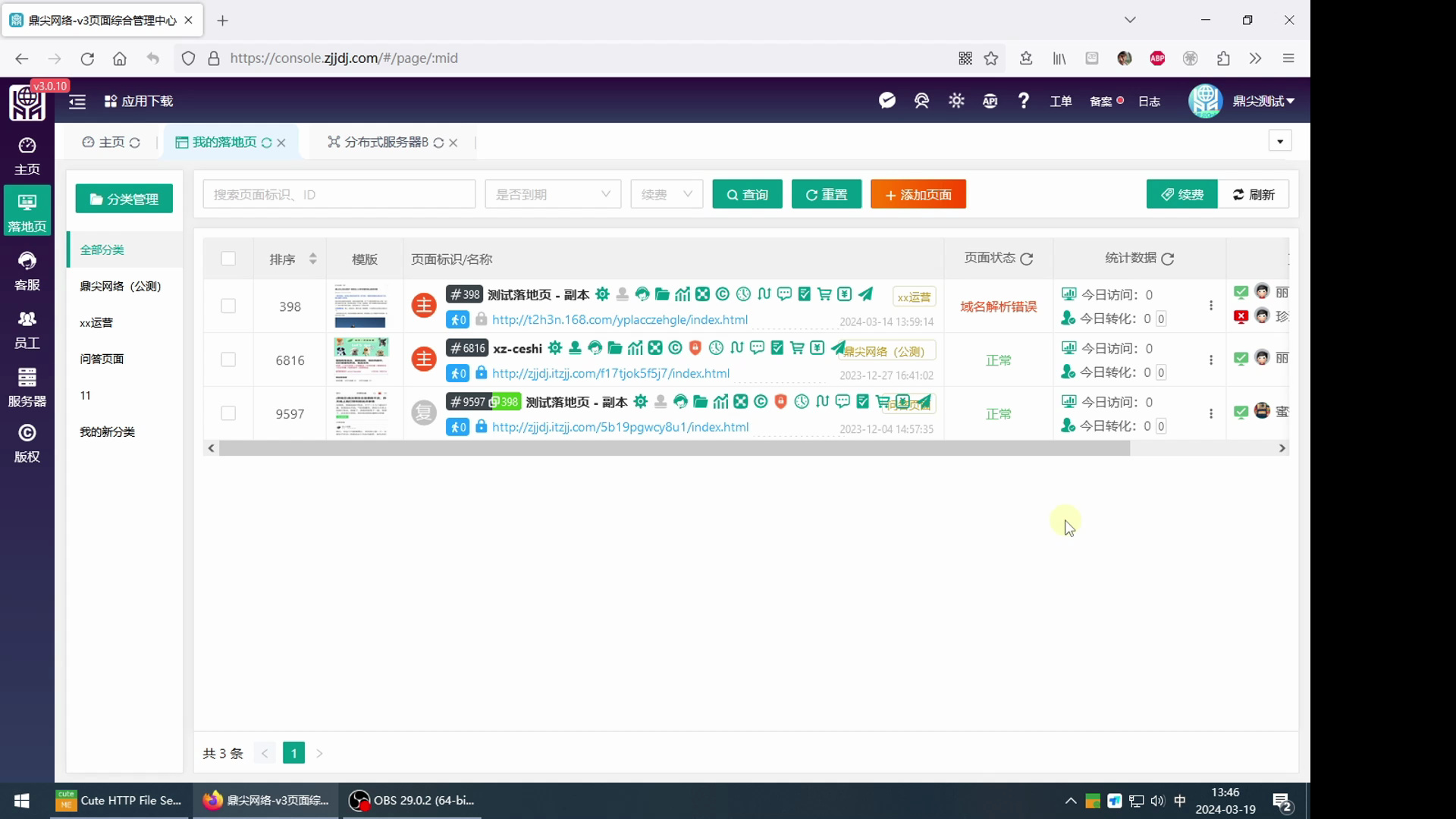The height and width of the screenshot is (819, 1456).
Task: Select checkbox for row 398
Action: [x=228, y=306]
